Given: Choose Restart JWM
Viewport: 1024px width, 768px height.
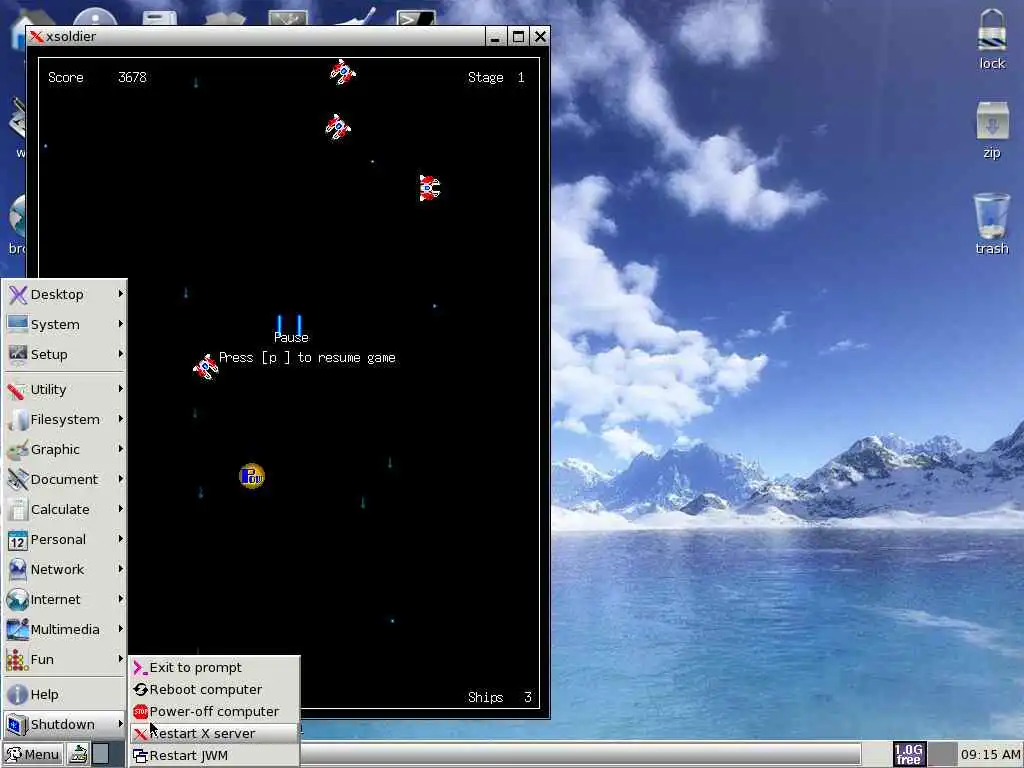Looking at the screenshot, I should [214, 756].
